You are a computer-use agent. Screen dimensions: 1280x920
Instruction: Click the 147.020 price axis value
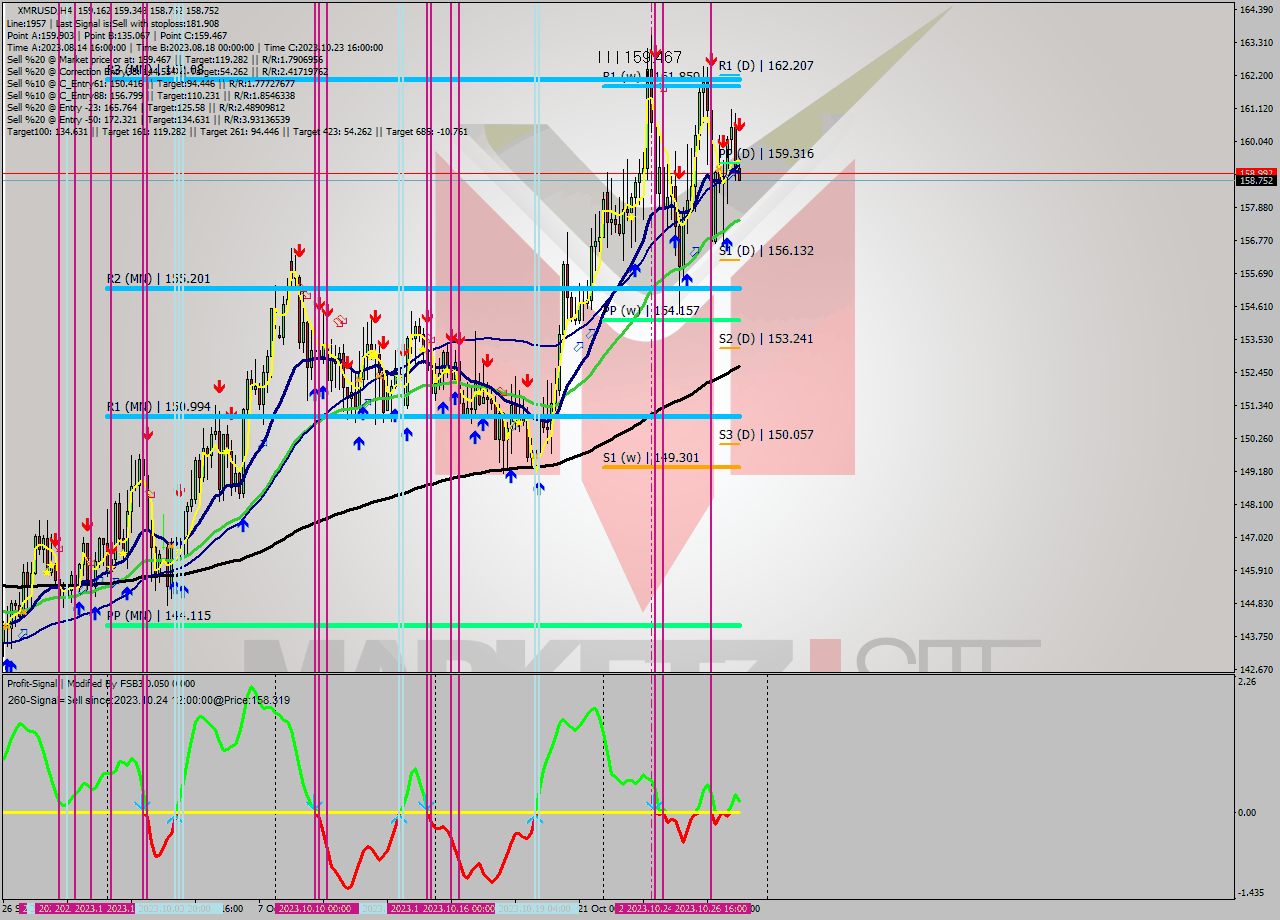tap(1256, 538)
